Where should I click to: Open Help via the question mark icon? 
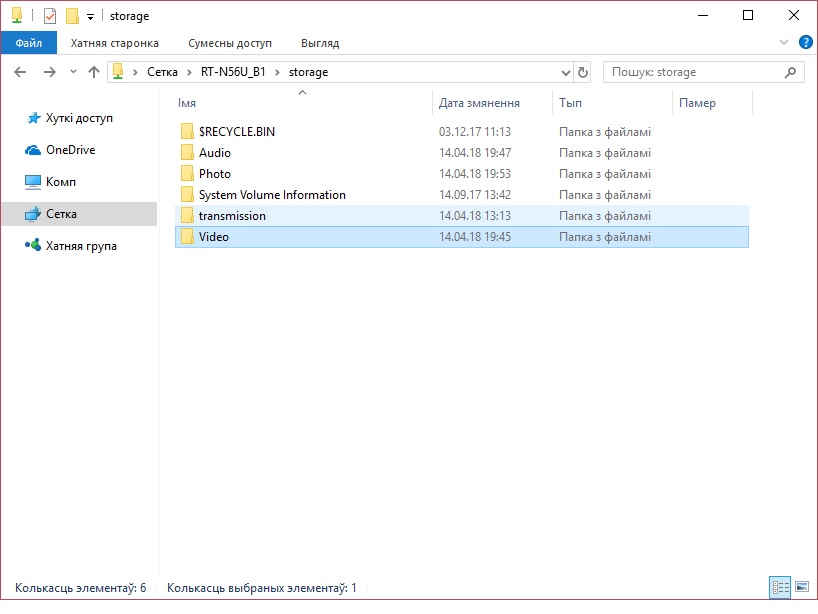click(x=805, y=43)
